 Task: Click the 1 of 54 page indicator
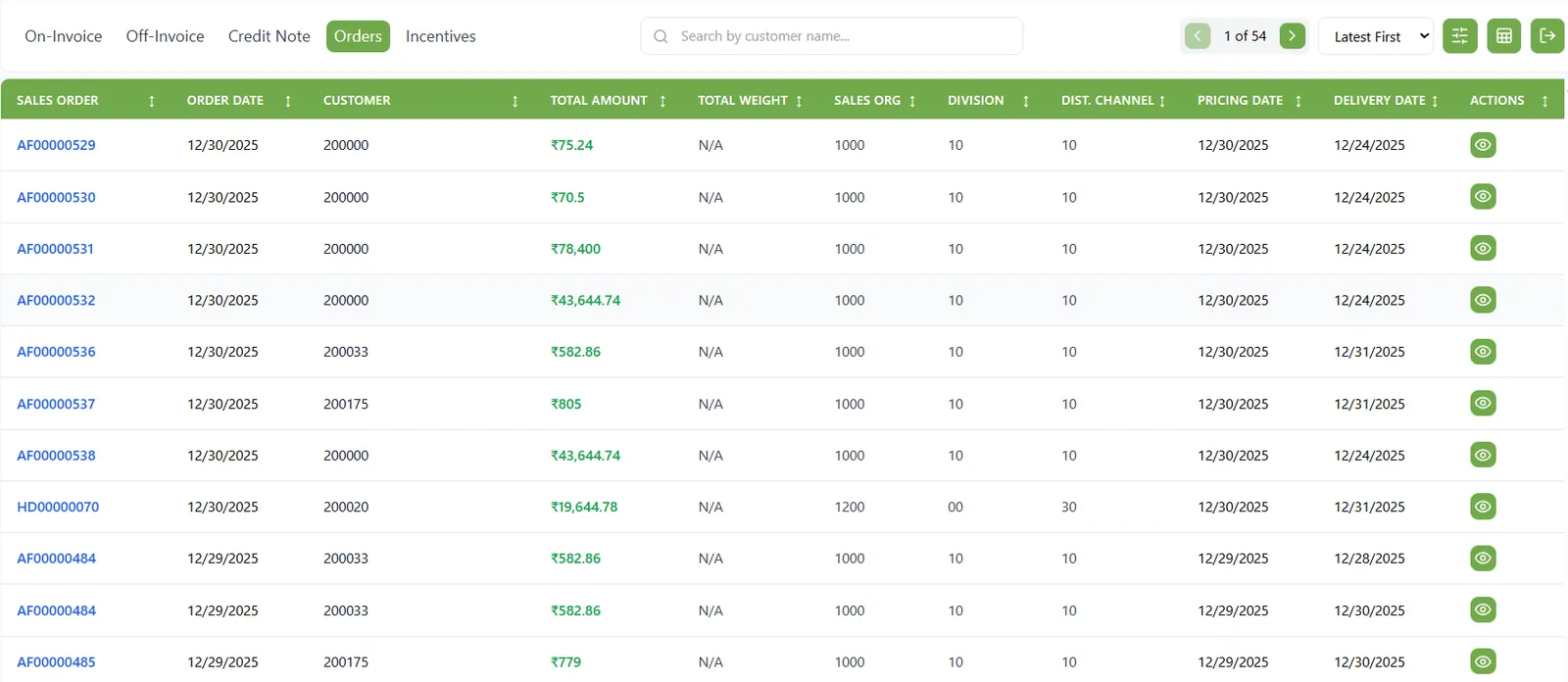(1245, 36)
